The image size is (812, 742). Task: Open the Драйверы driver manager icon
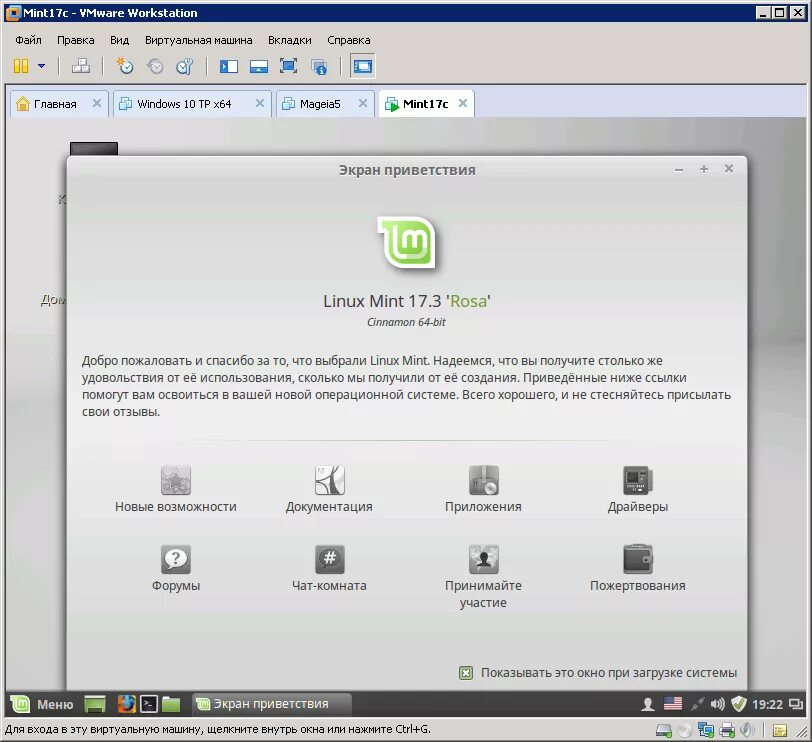637,489
